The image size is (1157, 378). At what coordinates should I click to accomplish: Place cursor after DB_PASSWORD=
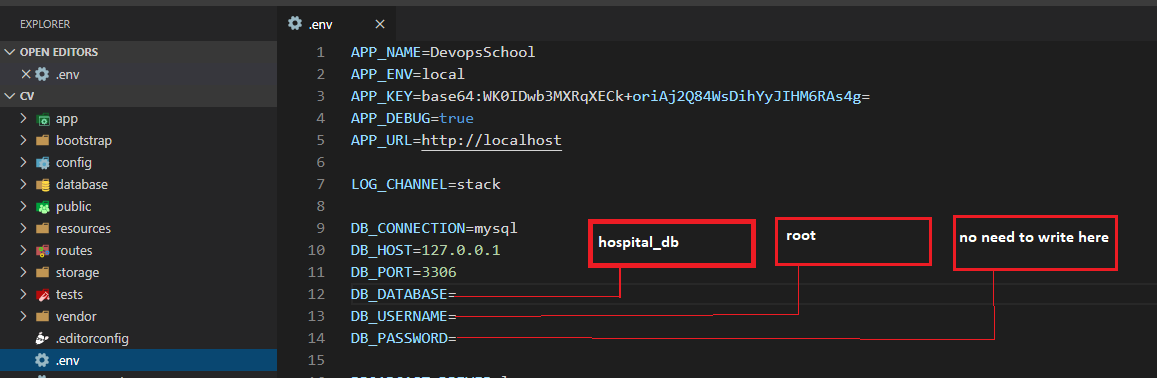tap(457, 338)
